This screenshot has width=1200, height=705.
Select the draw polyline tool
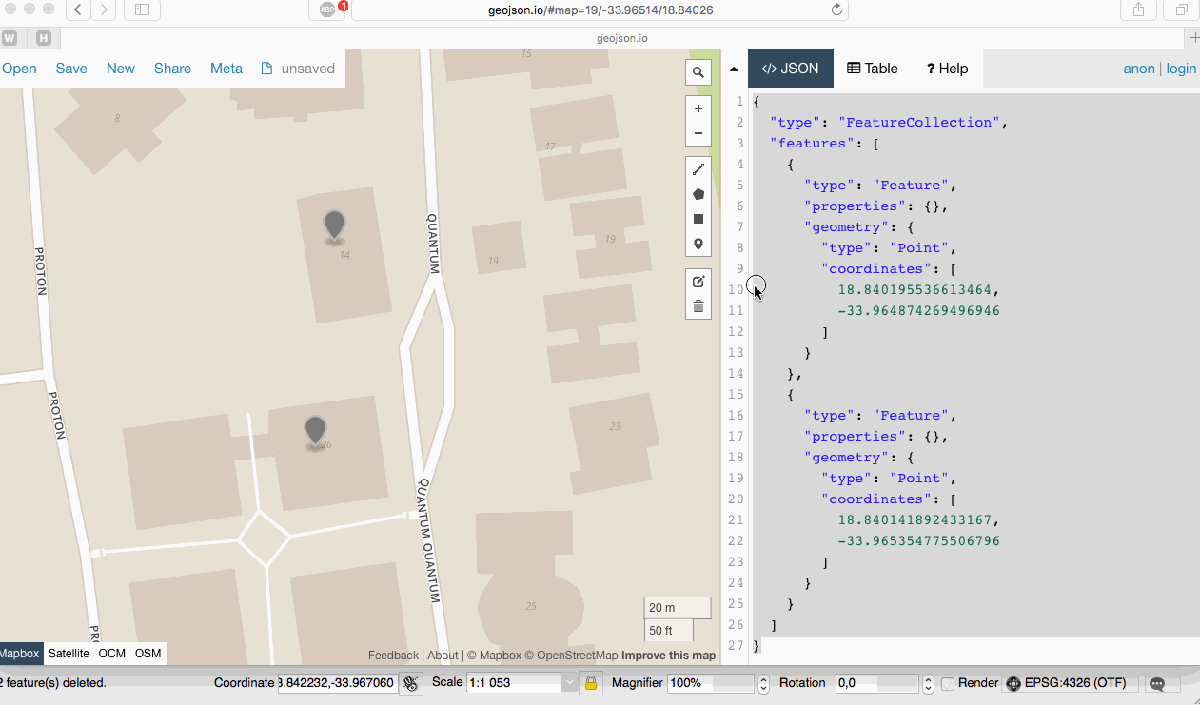[x=698, y=169]
